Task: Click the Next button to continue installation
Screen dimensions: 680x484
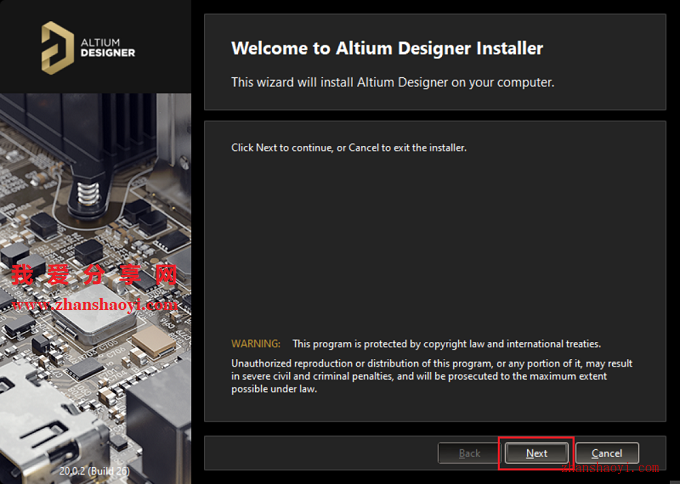Action: coord(536,453)
